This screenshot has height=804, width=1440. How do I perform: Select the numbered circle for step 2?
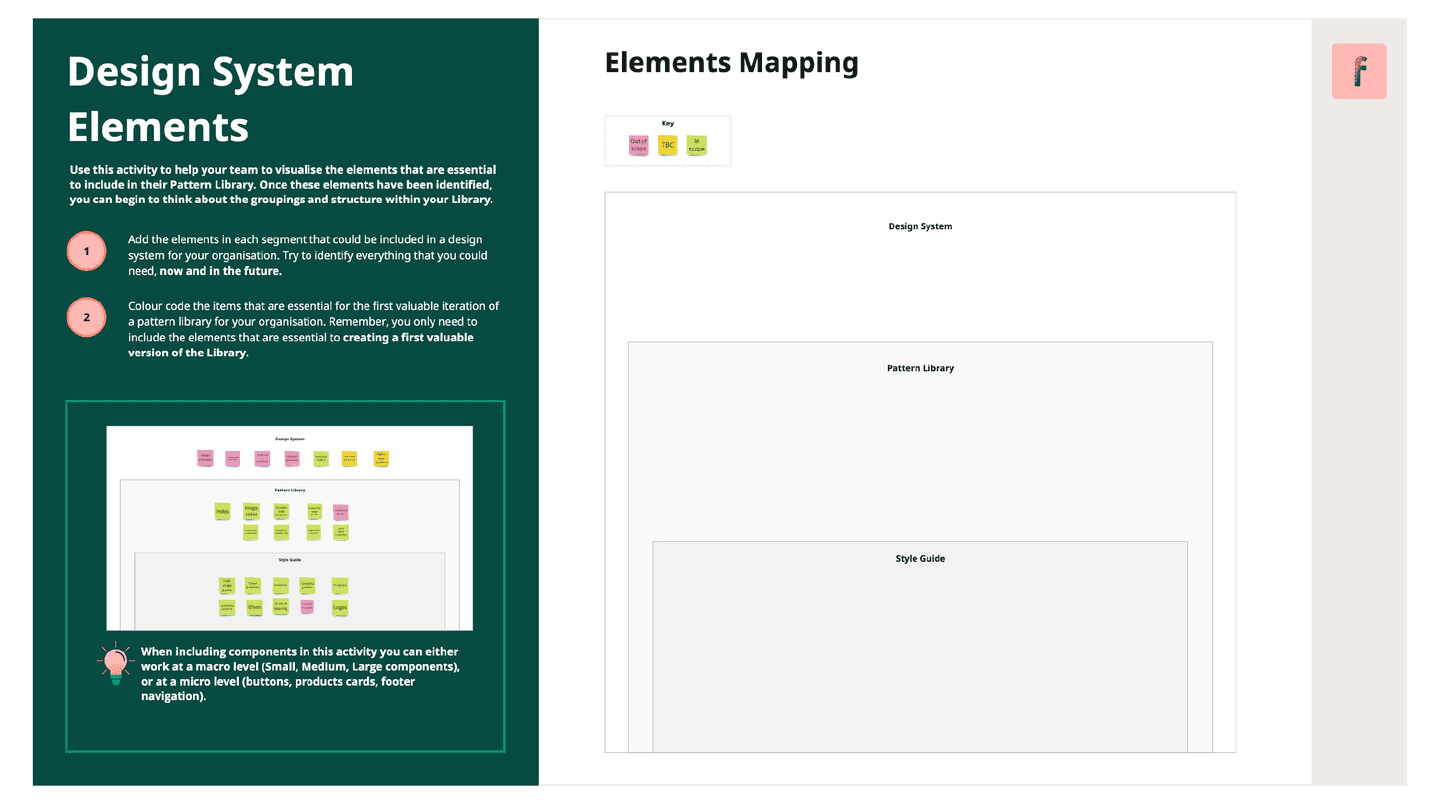click(x=86, y=317)
